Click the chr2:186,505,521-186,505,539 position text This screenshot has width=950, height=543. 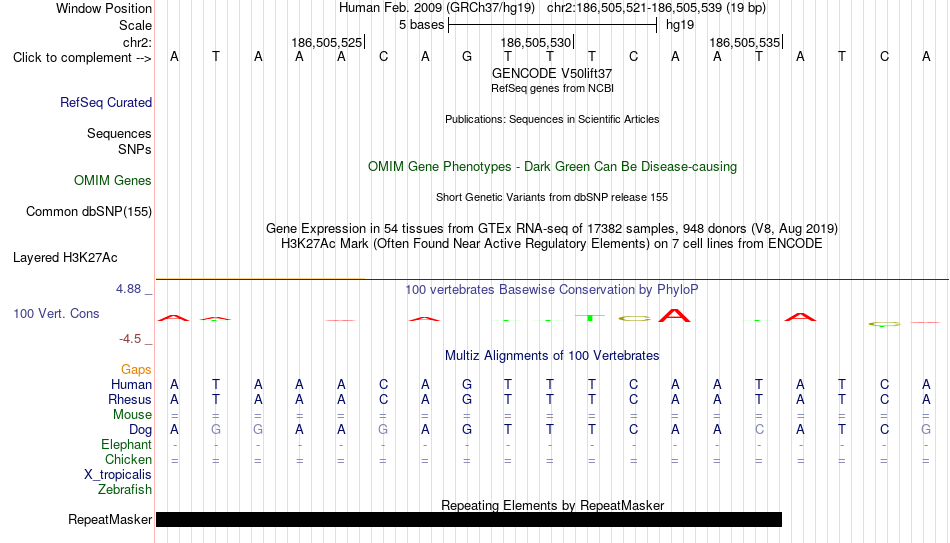[x=657, y=8]
